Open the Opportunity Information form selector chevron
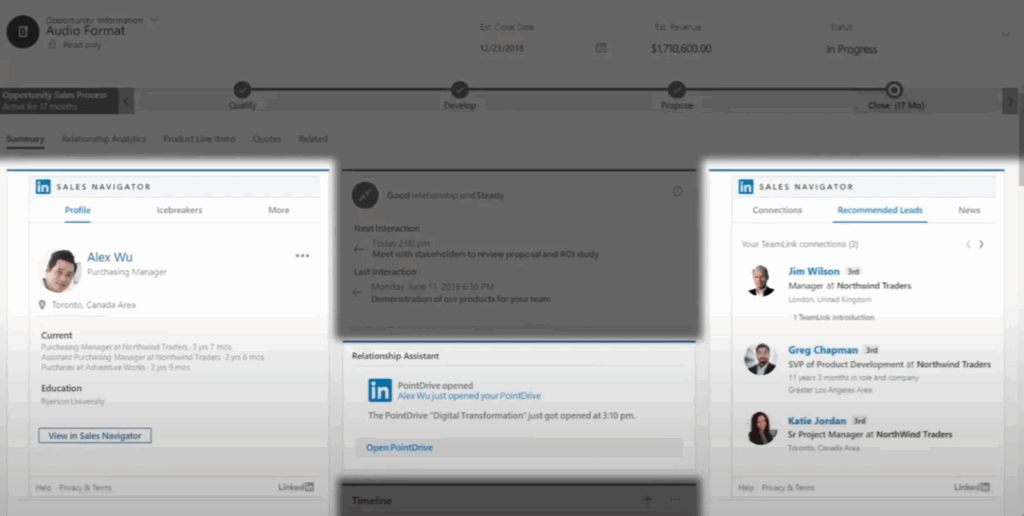The image size is (1024, 516). click(154, 20)
